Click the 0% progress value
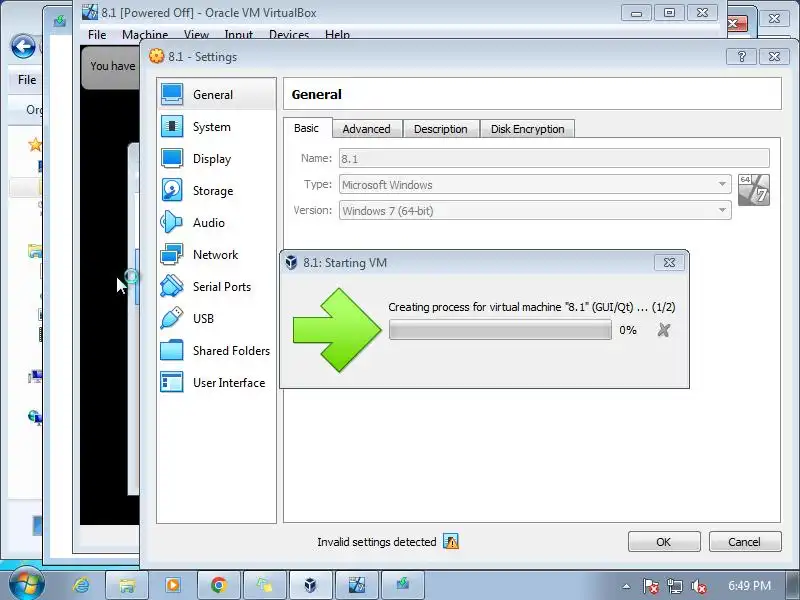The image size is (800, 600). pos(628,330)
